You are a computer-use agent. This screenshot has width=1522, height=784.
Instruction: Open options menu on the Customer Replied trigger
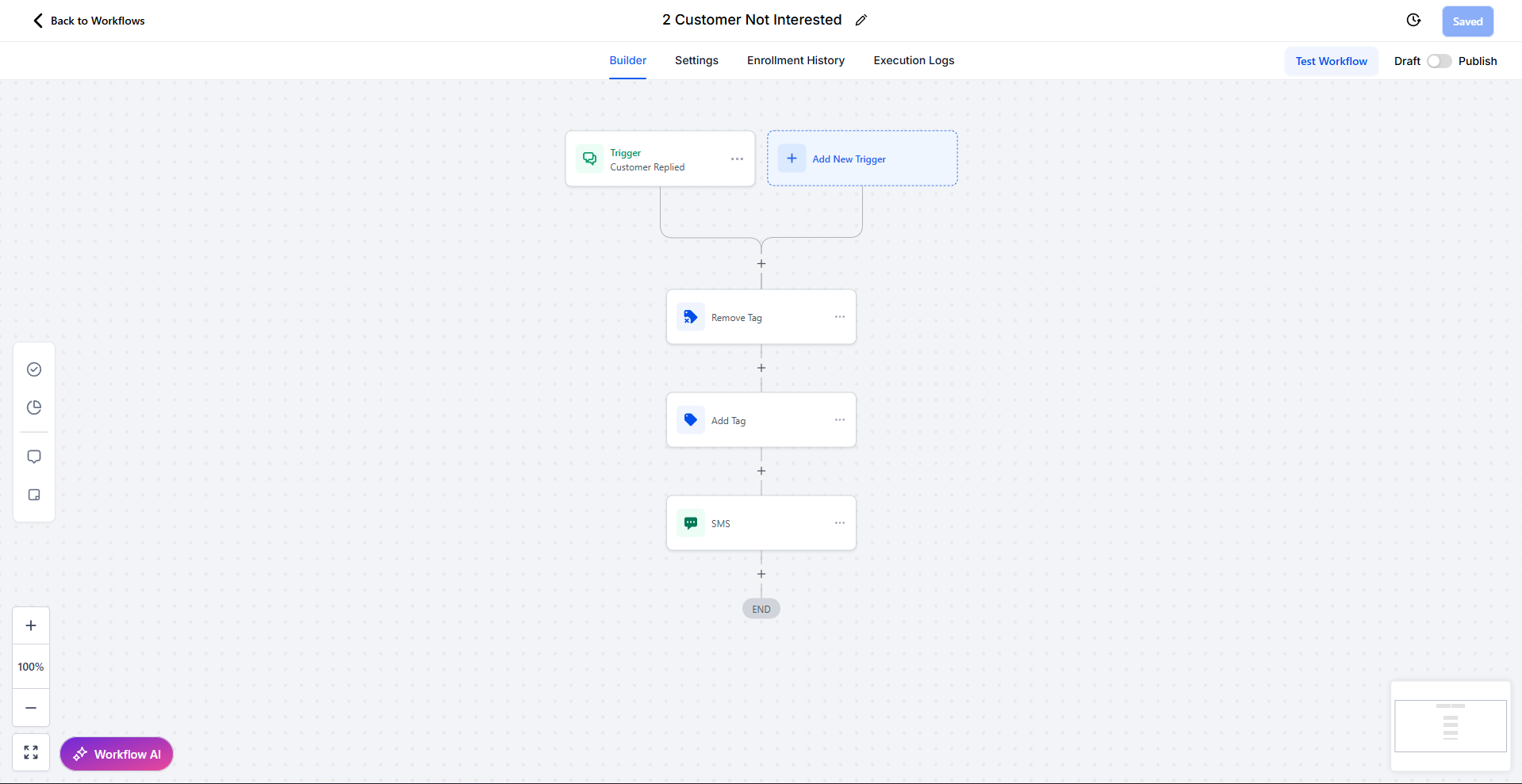pos(736,159)
